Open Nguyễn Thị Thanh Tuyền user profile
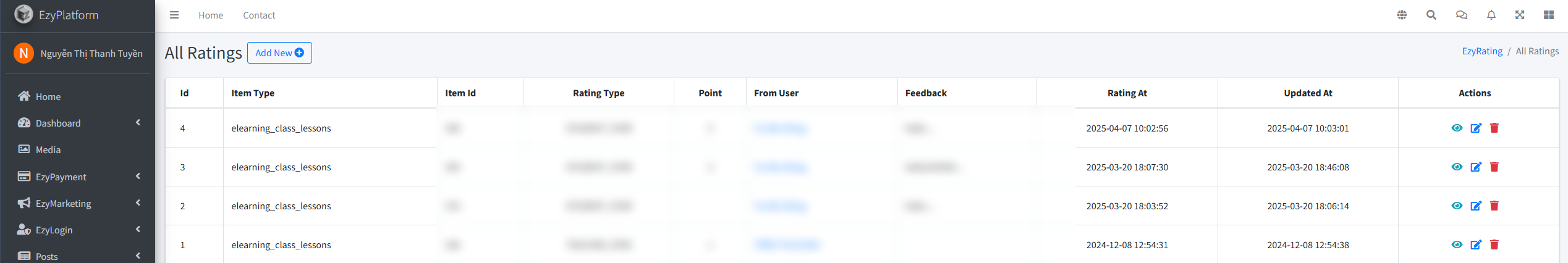 [x=91, y=54]
